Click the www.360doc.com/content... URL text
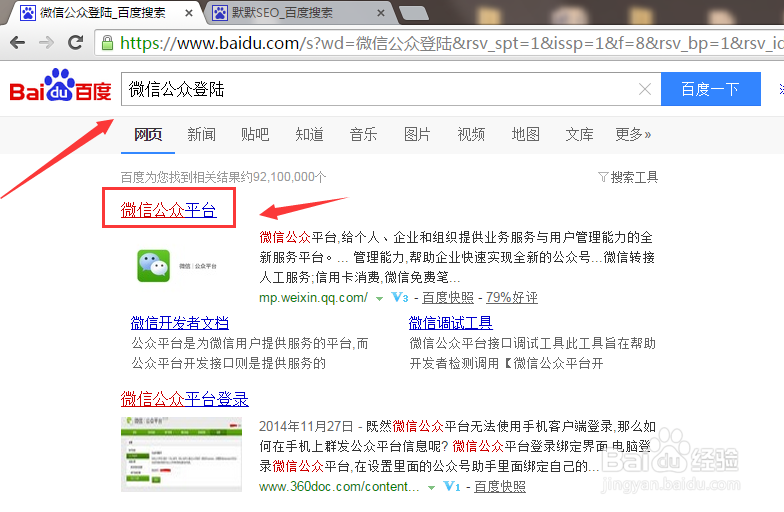The width and height of the screenshot is (784, 512). coord(339,486)
